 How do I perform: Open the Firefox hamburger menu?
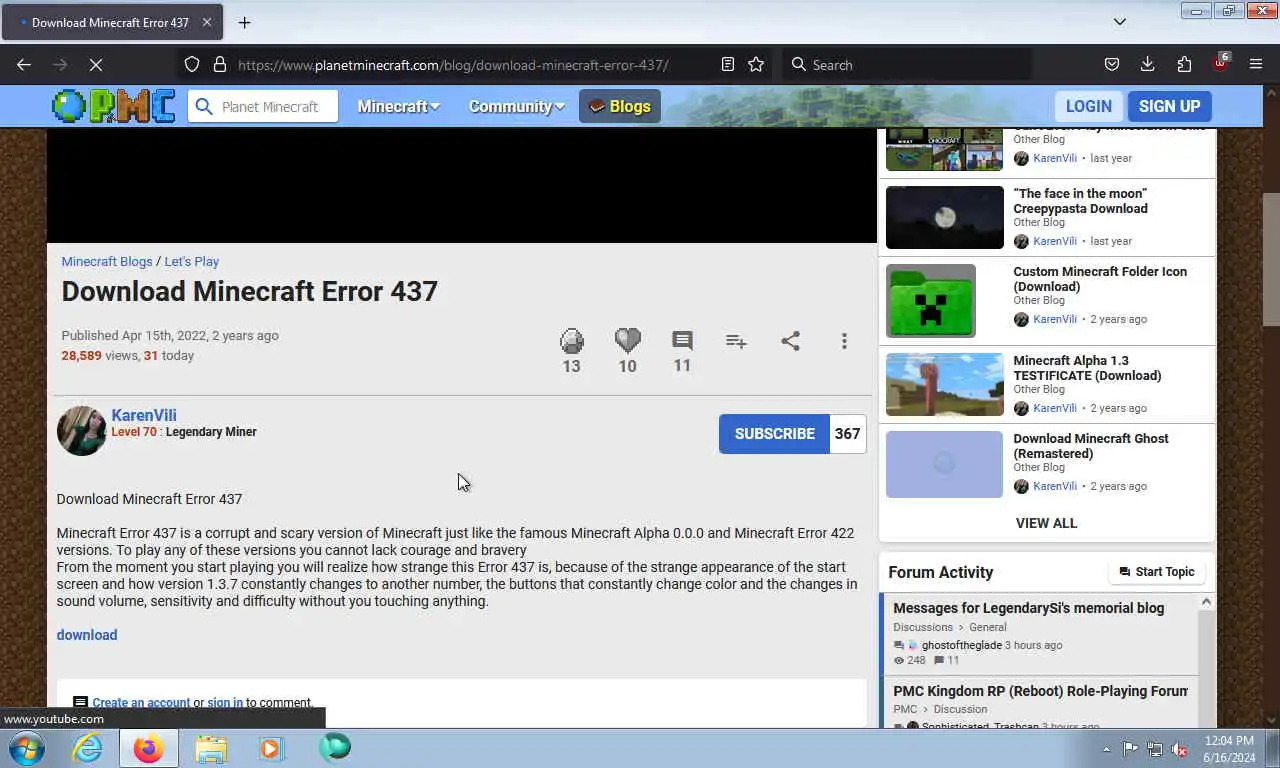tap(1256, 64)
